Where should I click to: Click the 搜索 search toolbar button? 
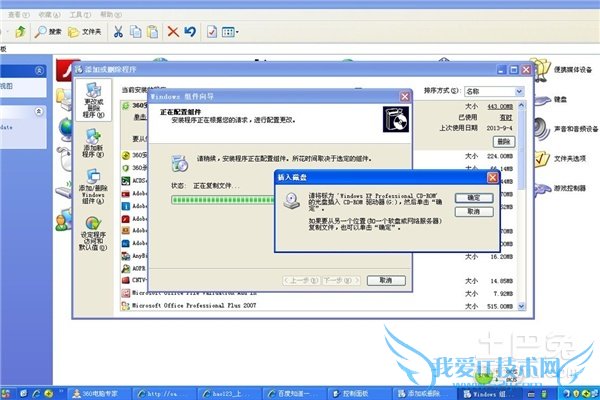coord(48,32)
